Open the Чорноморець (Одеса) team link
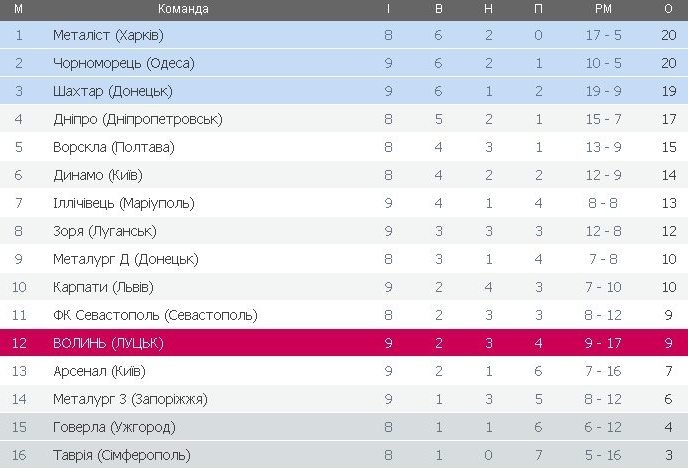Screen dimensions: 688x472 click(x=123, y=63)
